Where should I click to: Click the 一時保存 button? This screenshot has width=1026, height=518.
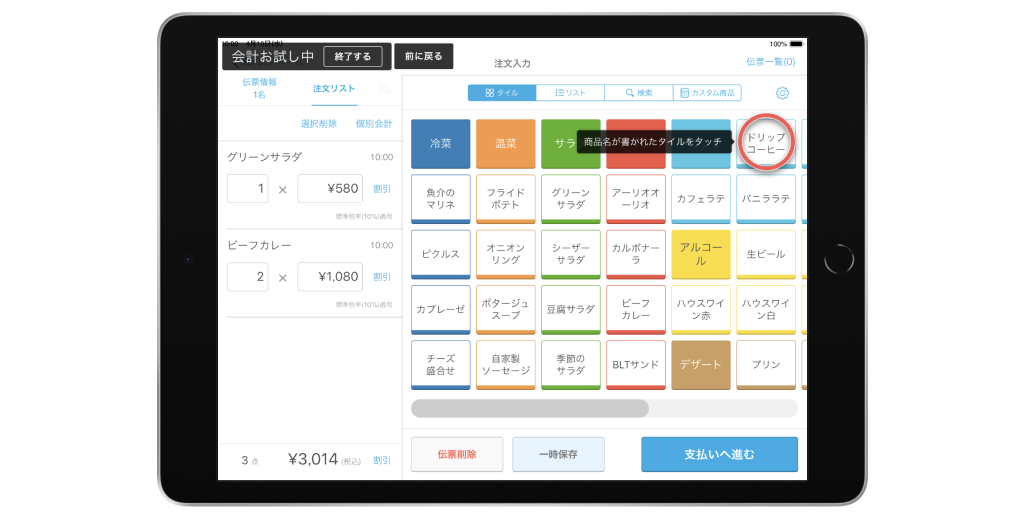tap(558, 454)
